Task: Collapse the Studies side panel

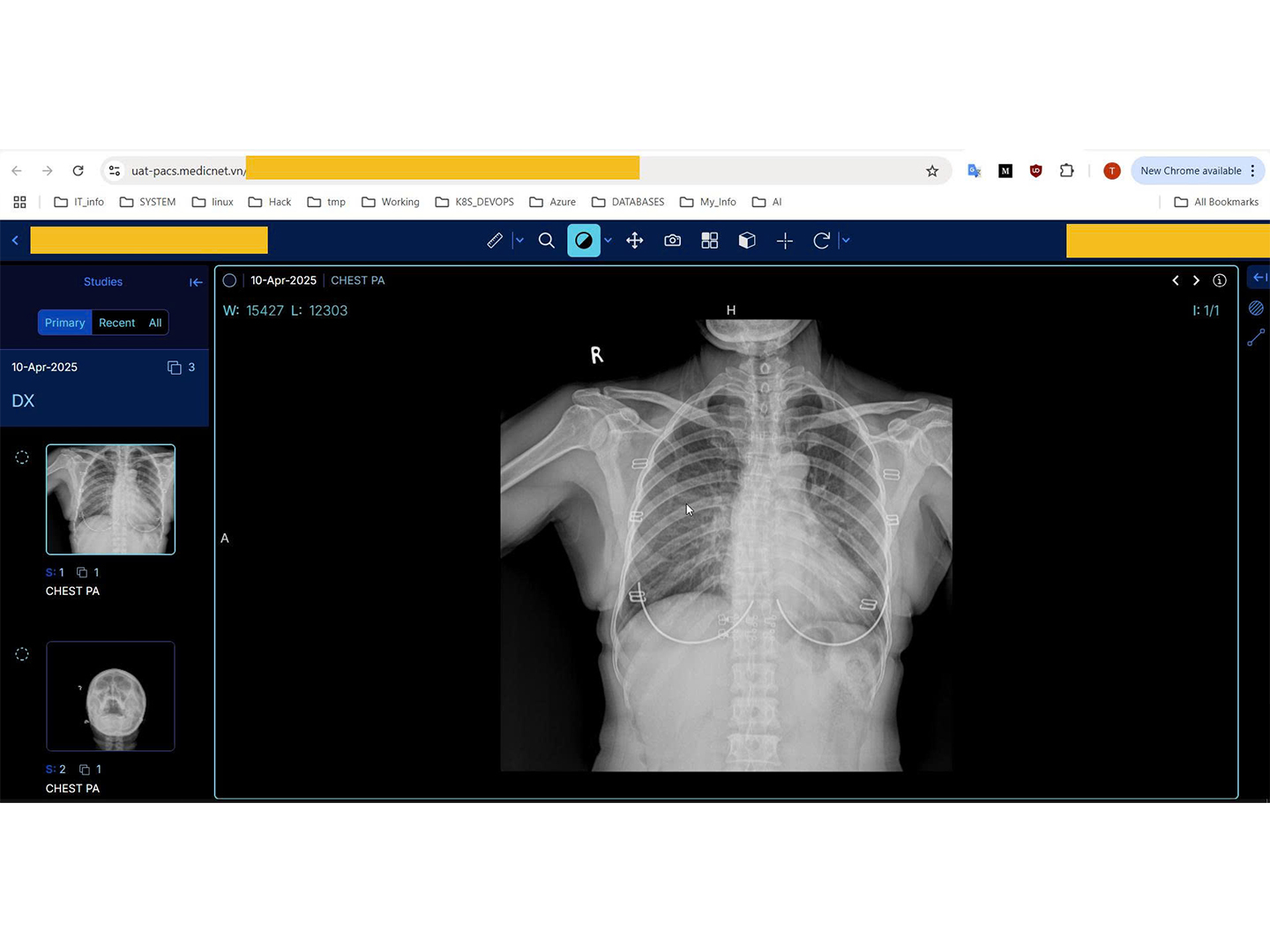Action: click(x=196, y=282)
